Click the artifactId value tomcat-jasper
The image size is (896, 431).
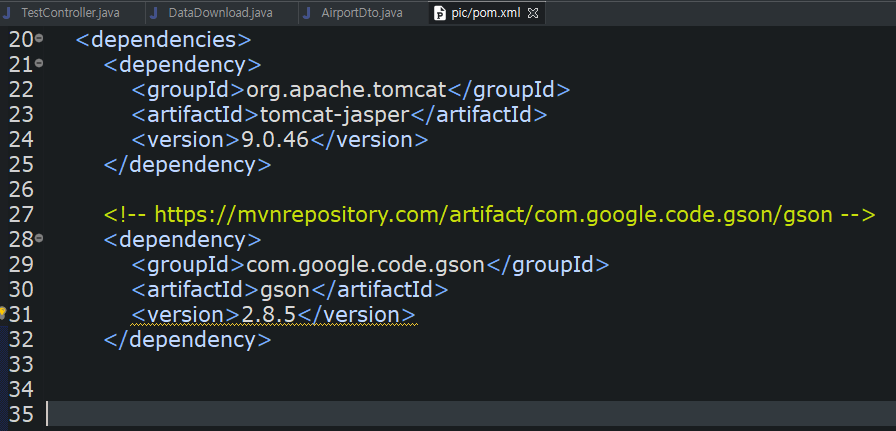click(335, 115)
